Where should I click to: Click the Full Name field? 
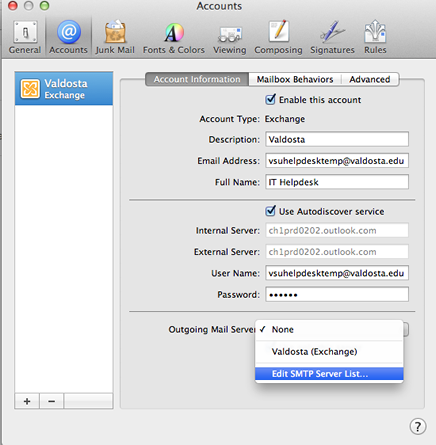click(337, 182)
